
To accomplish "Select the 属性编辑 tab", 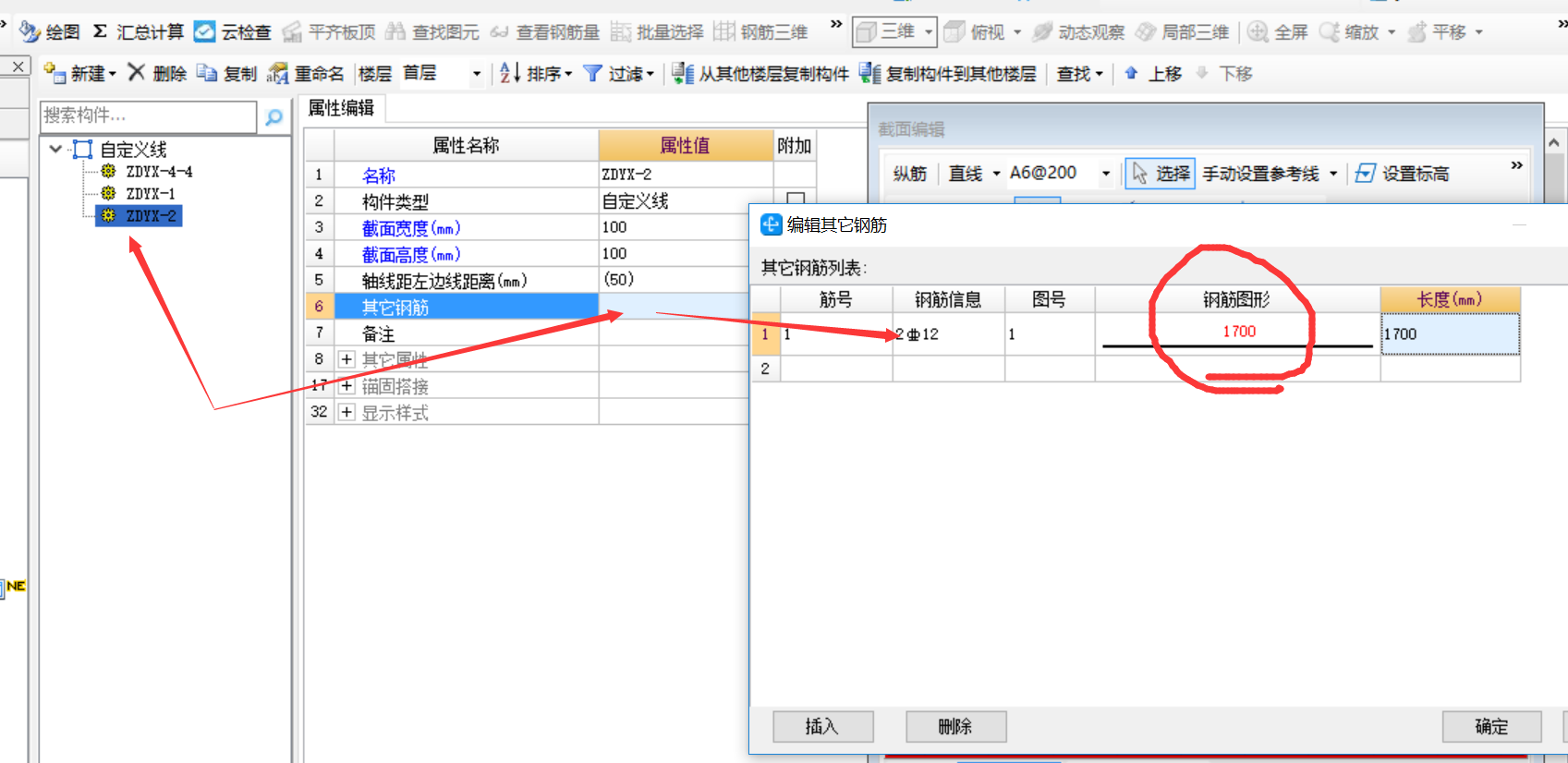I will point(341,108).
